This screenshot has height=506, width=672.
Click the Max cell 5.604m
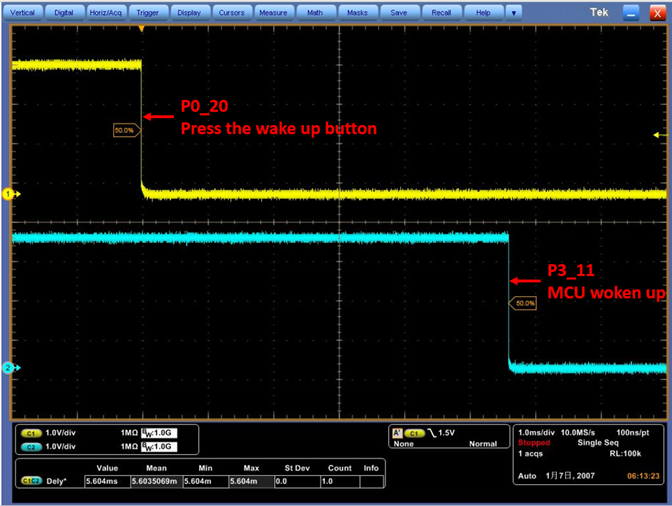point(252,482)
